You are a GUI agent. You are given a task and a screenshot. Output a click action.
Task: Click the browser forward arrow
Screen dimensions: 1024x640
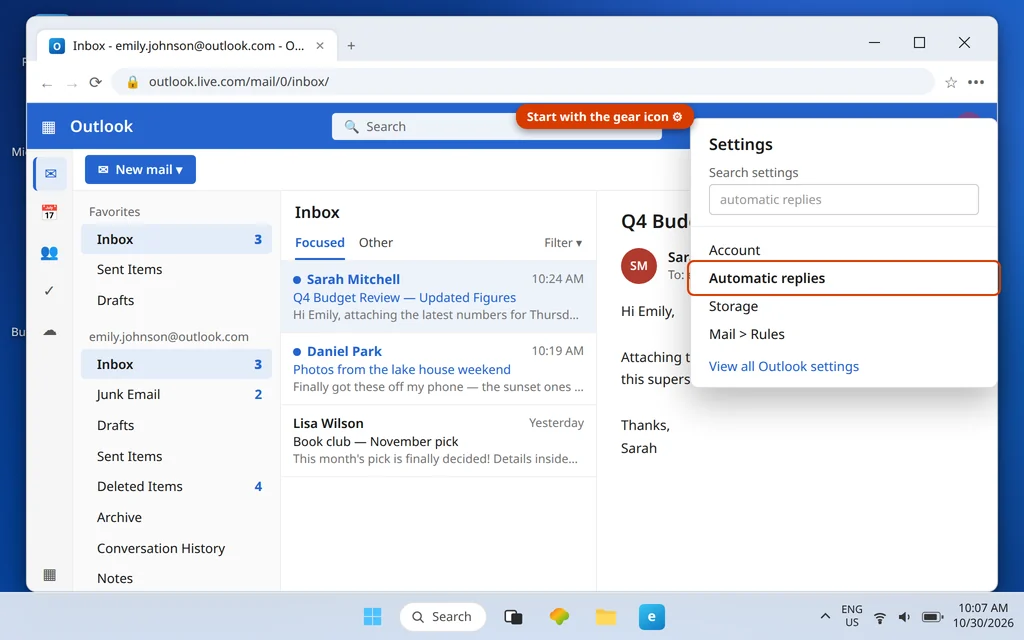coord(72,83)
